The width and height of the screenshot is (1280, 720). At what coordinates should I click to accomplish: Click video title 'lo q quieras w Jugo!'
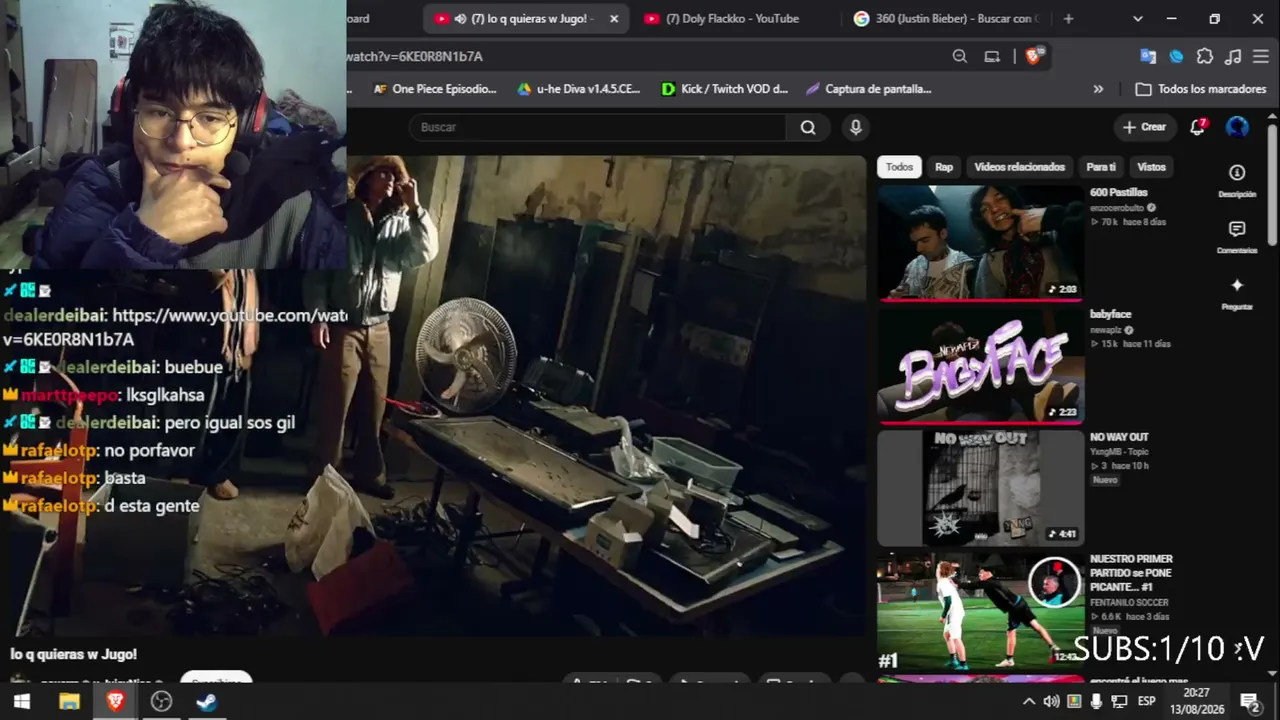[x=74, y=654]
